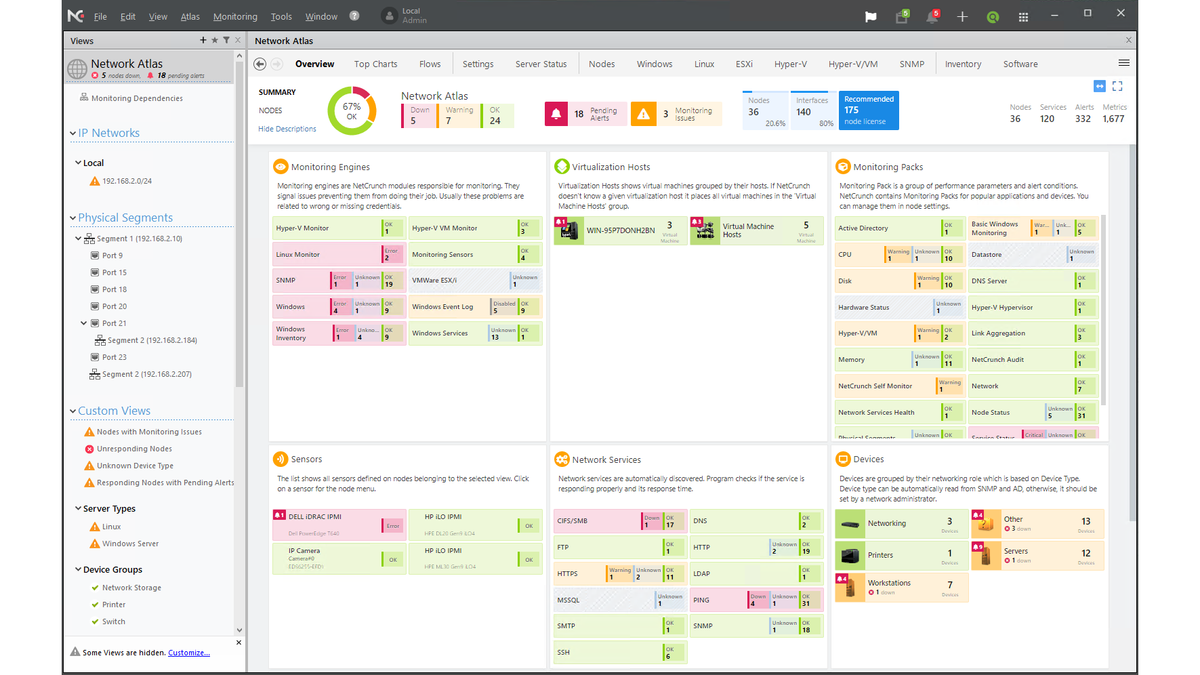Viewport: 1200px width, 675px height.
Task: Switch to the Hyper-V tab
Action: [791, 63]
